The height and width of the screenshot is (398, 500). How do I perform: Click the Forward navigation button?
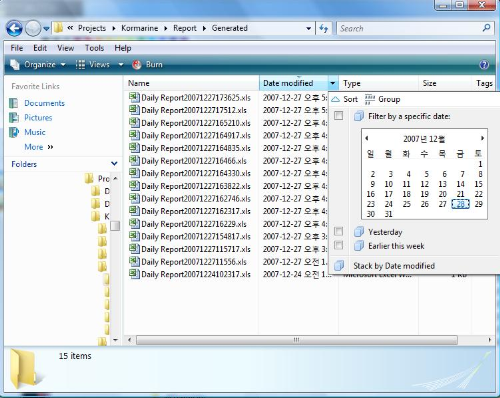[x=33, y=29]
